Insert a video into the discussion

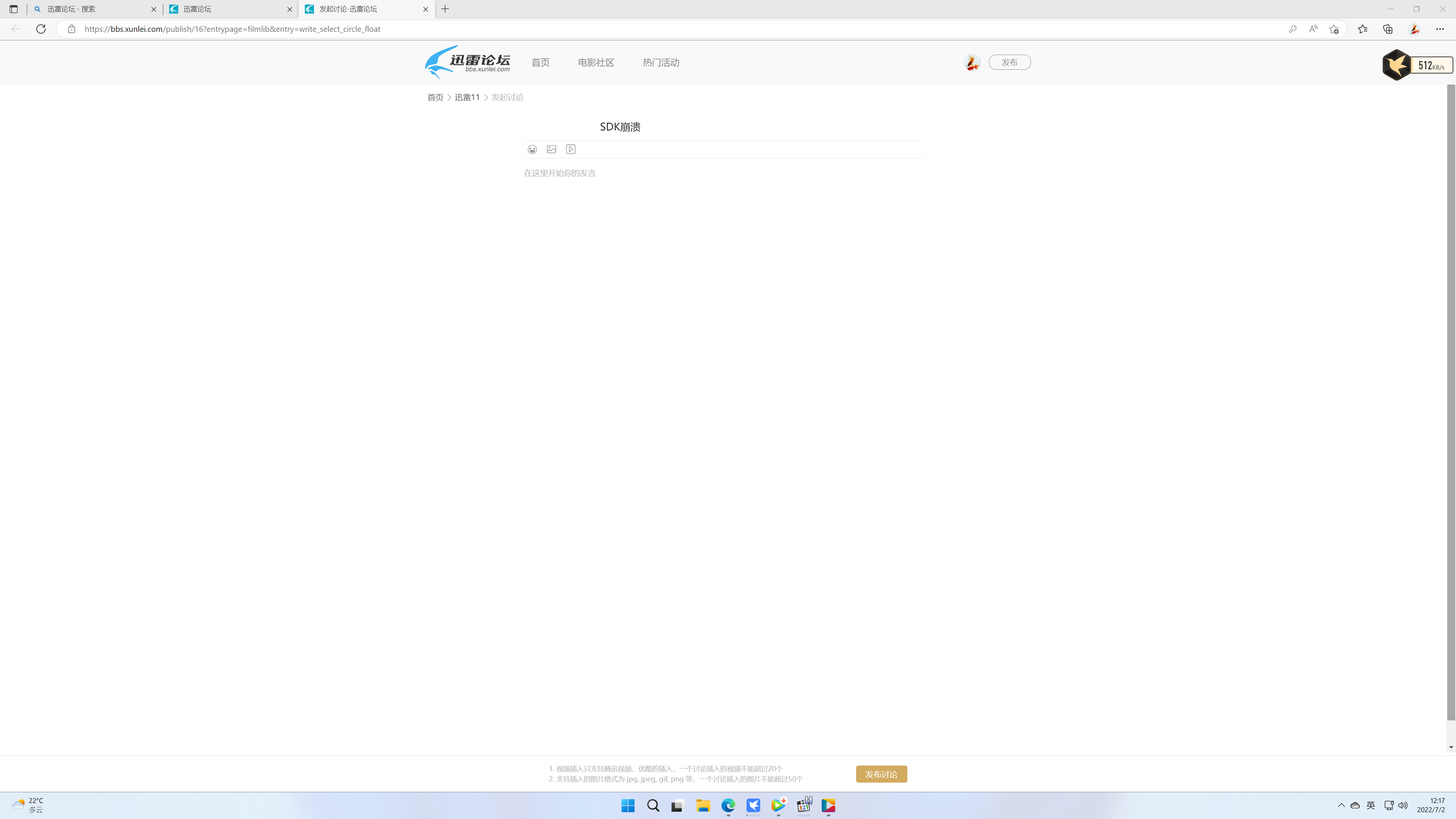tap(570, 149)
